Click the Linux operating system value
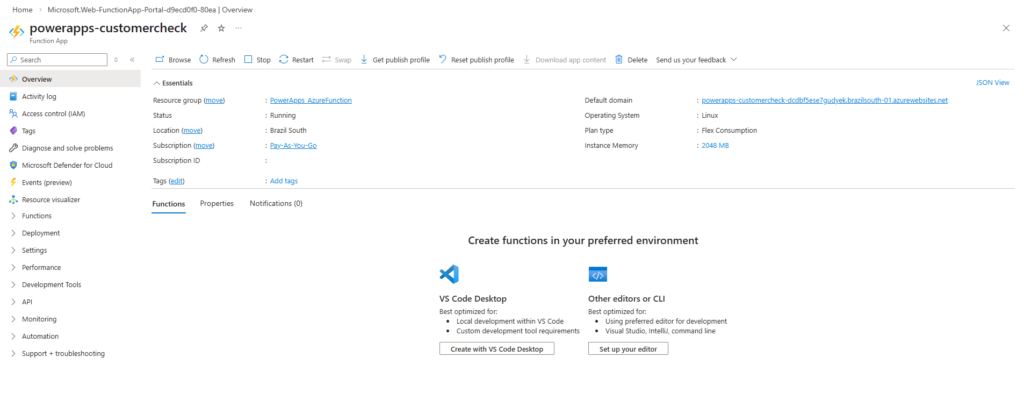This screenshot has width=1024, height=407. click(x=710, y=116)
